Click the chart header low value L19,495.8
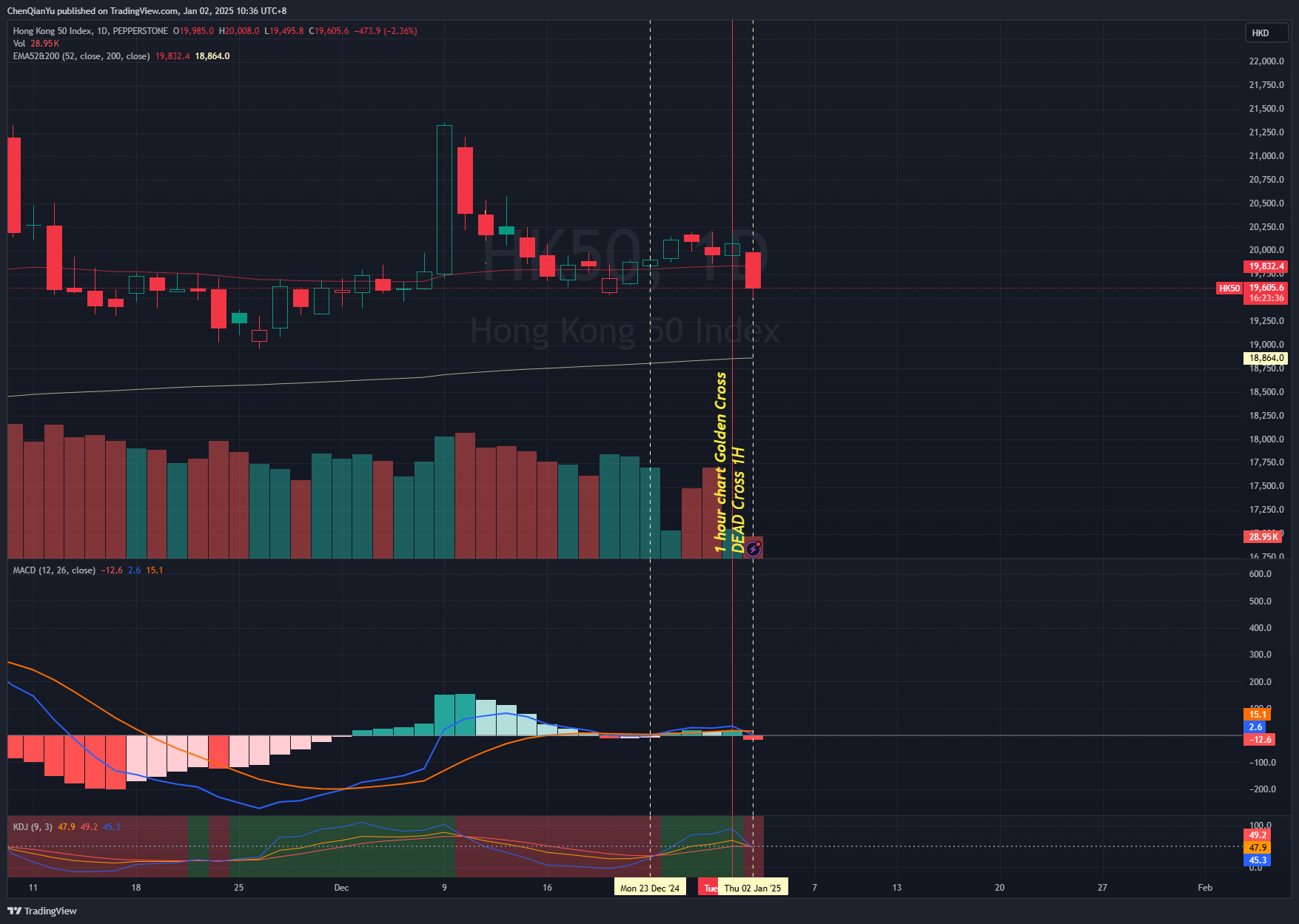 point(283,31)
